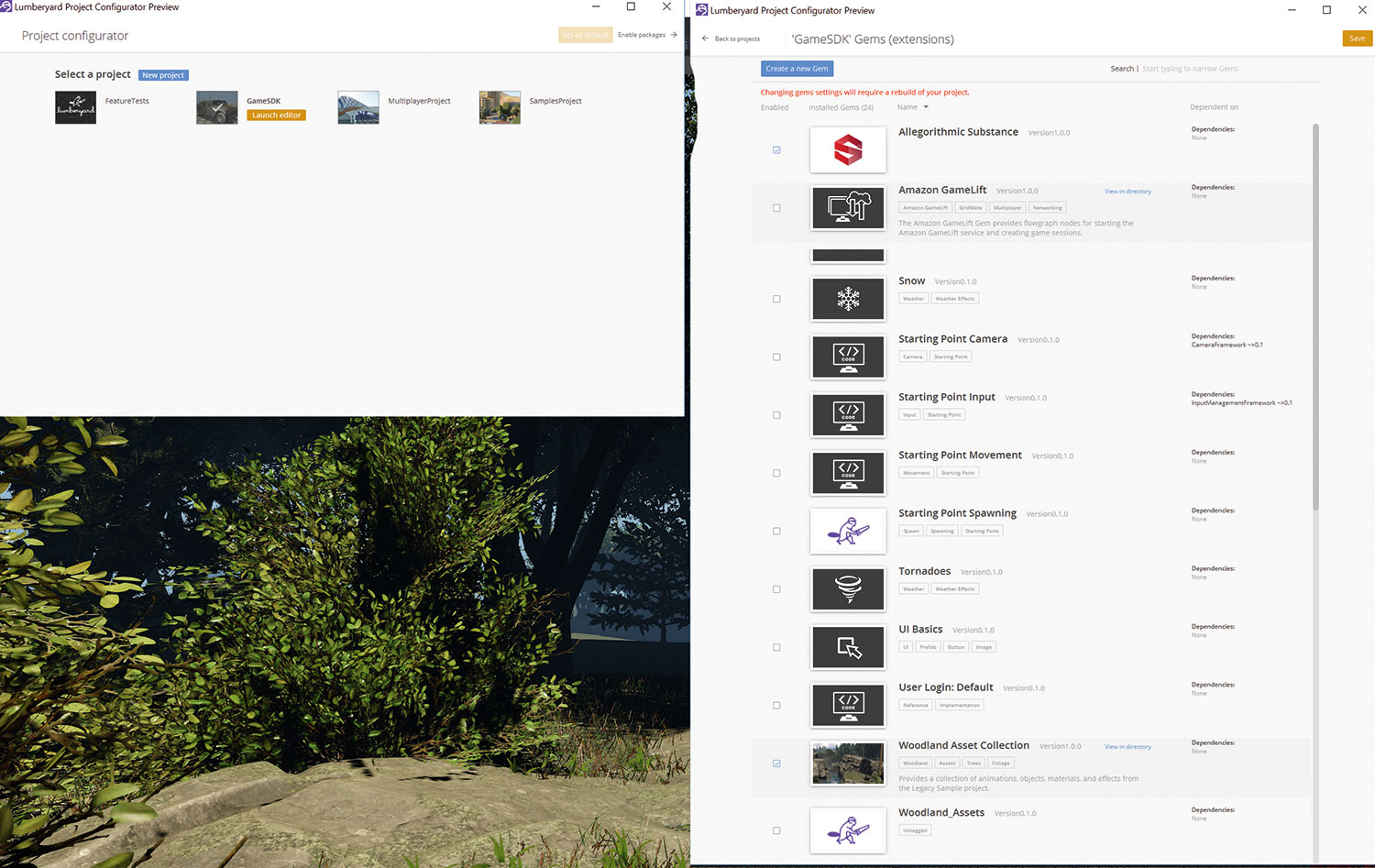Click the Networking tag under Amazon GameLift
The image size is (1375, 868).
[x=1047, y=208]
